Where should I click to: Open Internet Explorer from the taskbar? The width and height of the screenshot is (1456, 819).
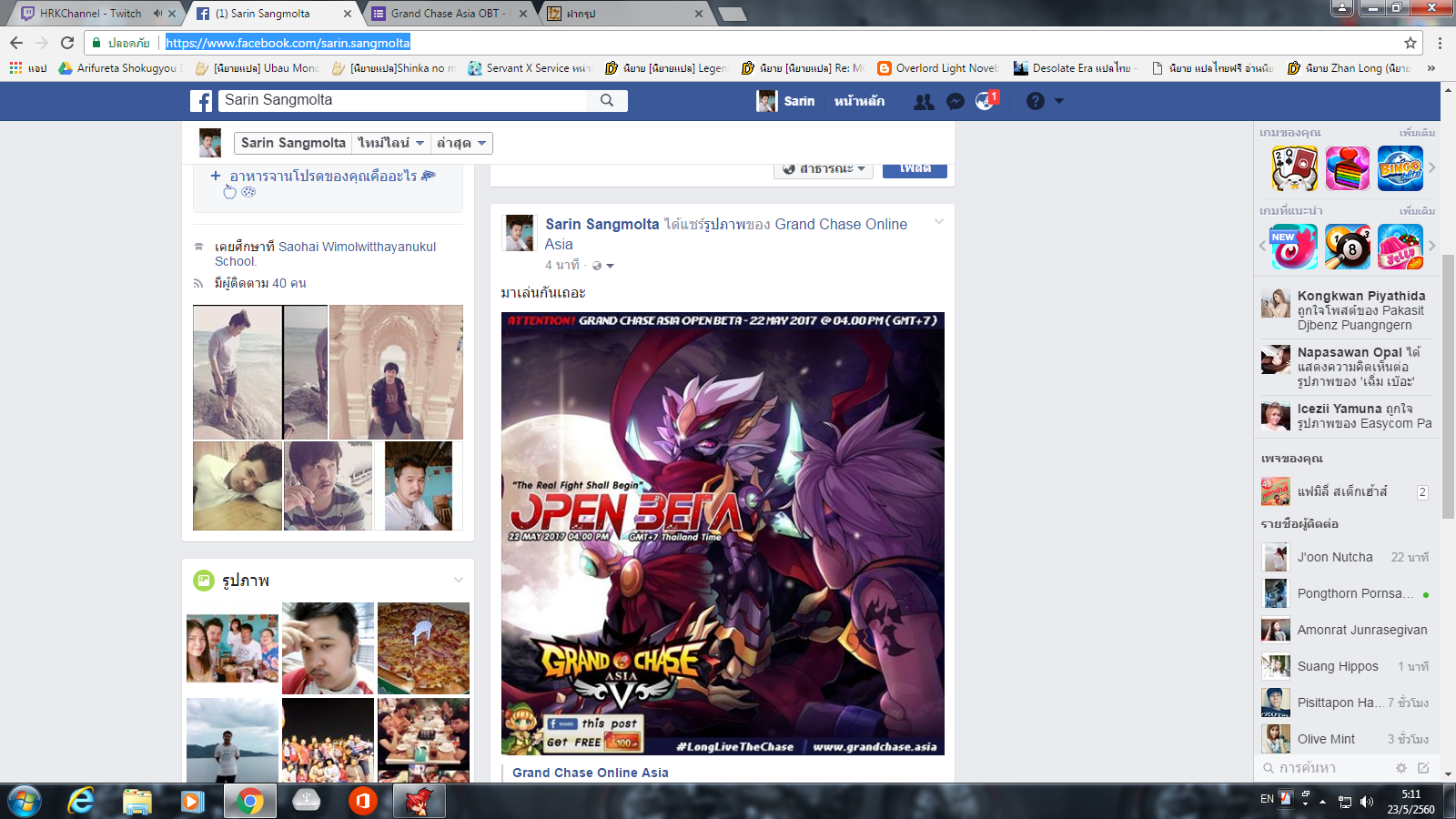point(81,801)
